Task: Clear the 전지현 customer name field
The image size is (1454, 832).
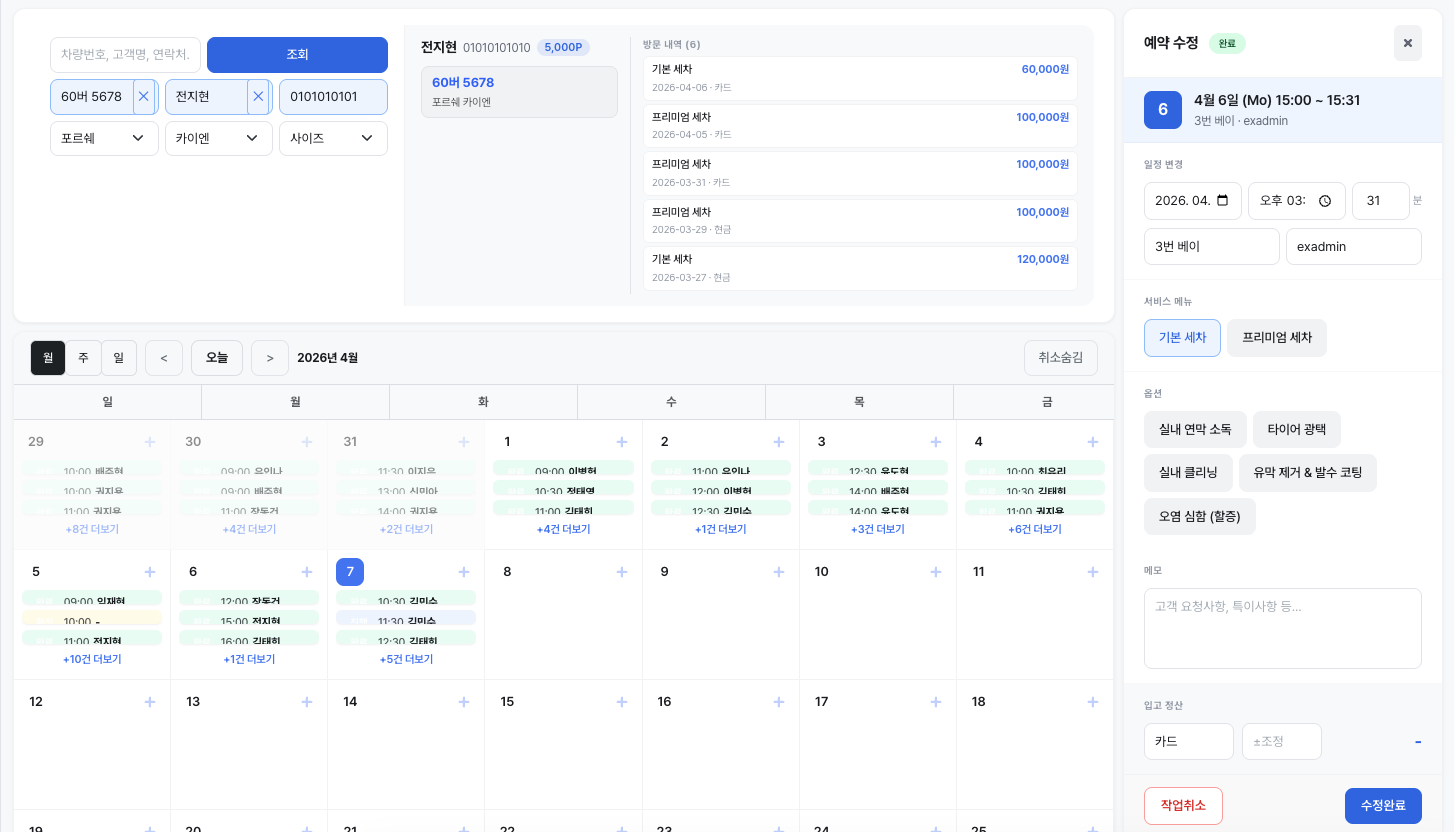Action: point(258,97)
